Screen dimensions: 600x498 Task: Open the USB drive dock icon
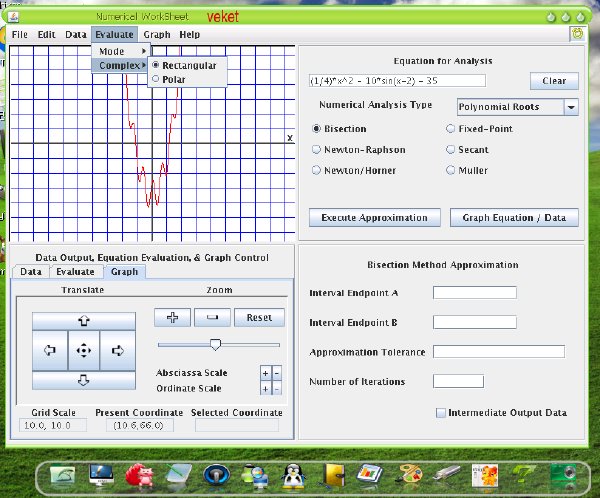[447, 474]
